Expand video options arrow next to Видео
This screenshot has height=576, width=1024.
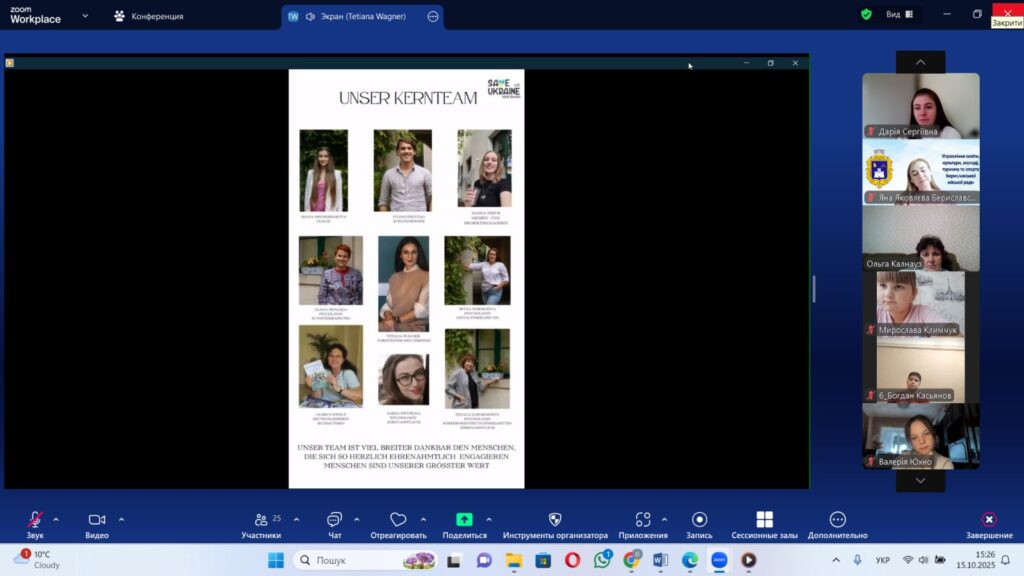(121, 519)
